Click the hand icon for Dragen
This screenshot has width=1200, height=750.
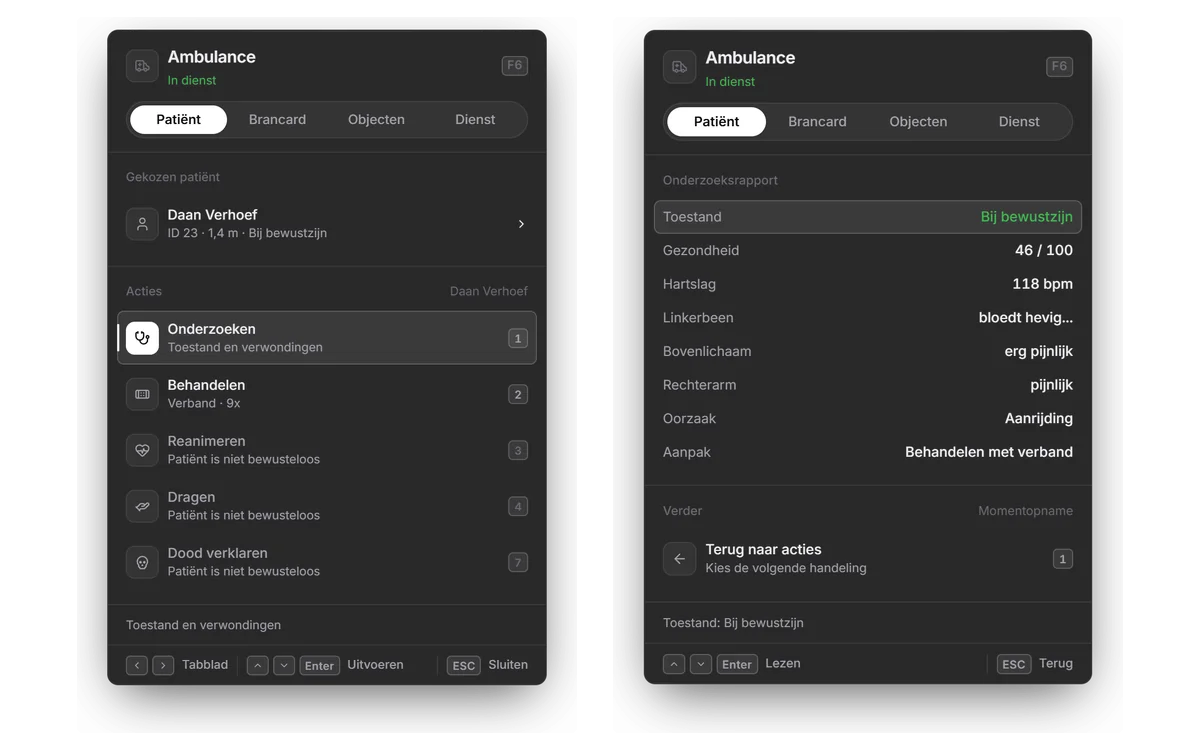142,506
